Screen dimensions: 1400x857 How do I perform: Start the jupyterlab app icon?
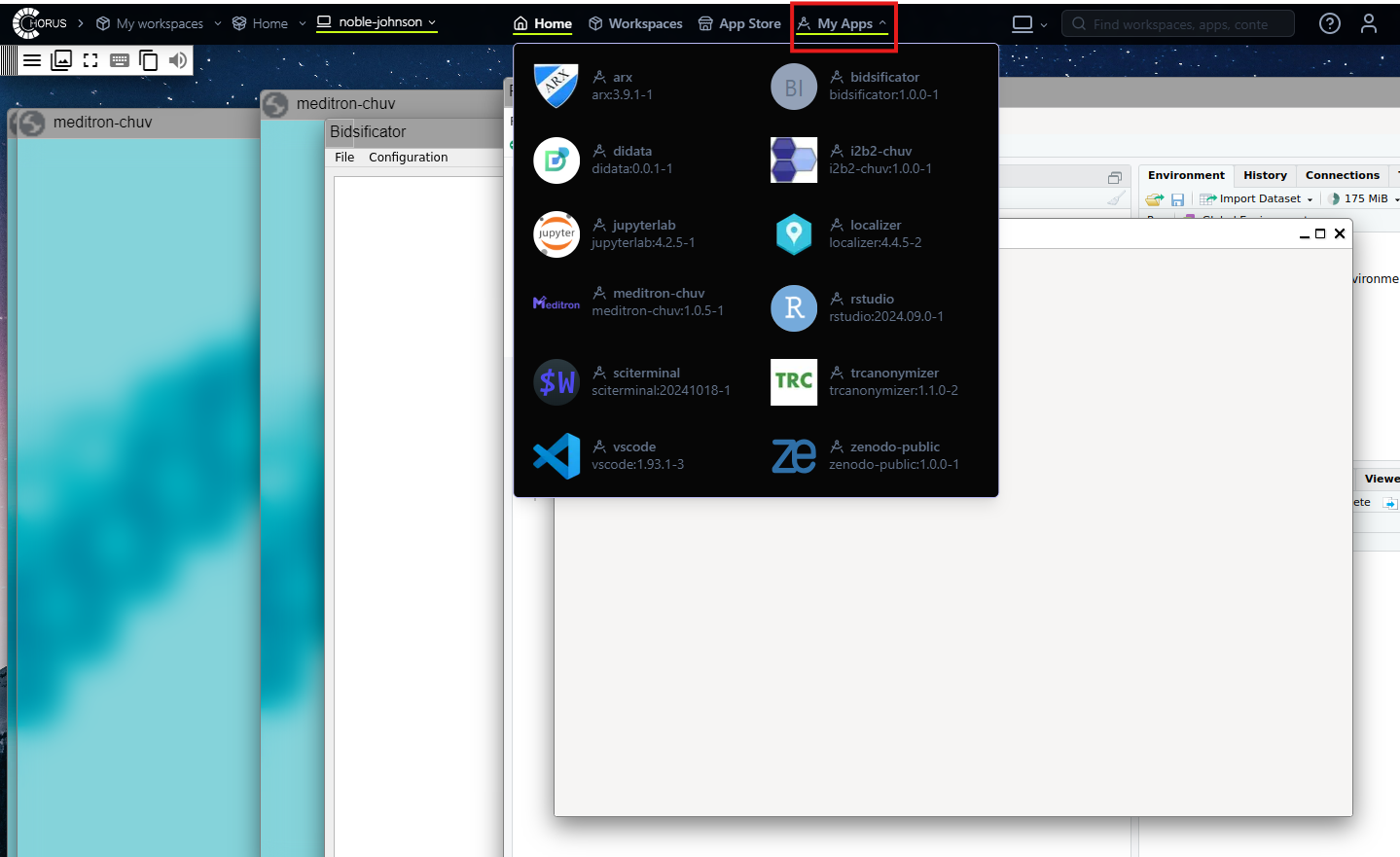point(556,234)
